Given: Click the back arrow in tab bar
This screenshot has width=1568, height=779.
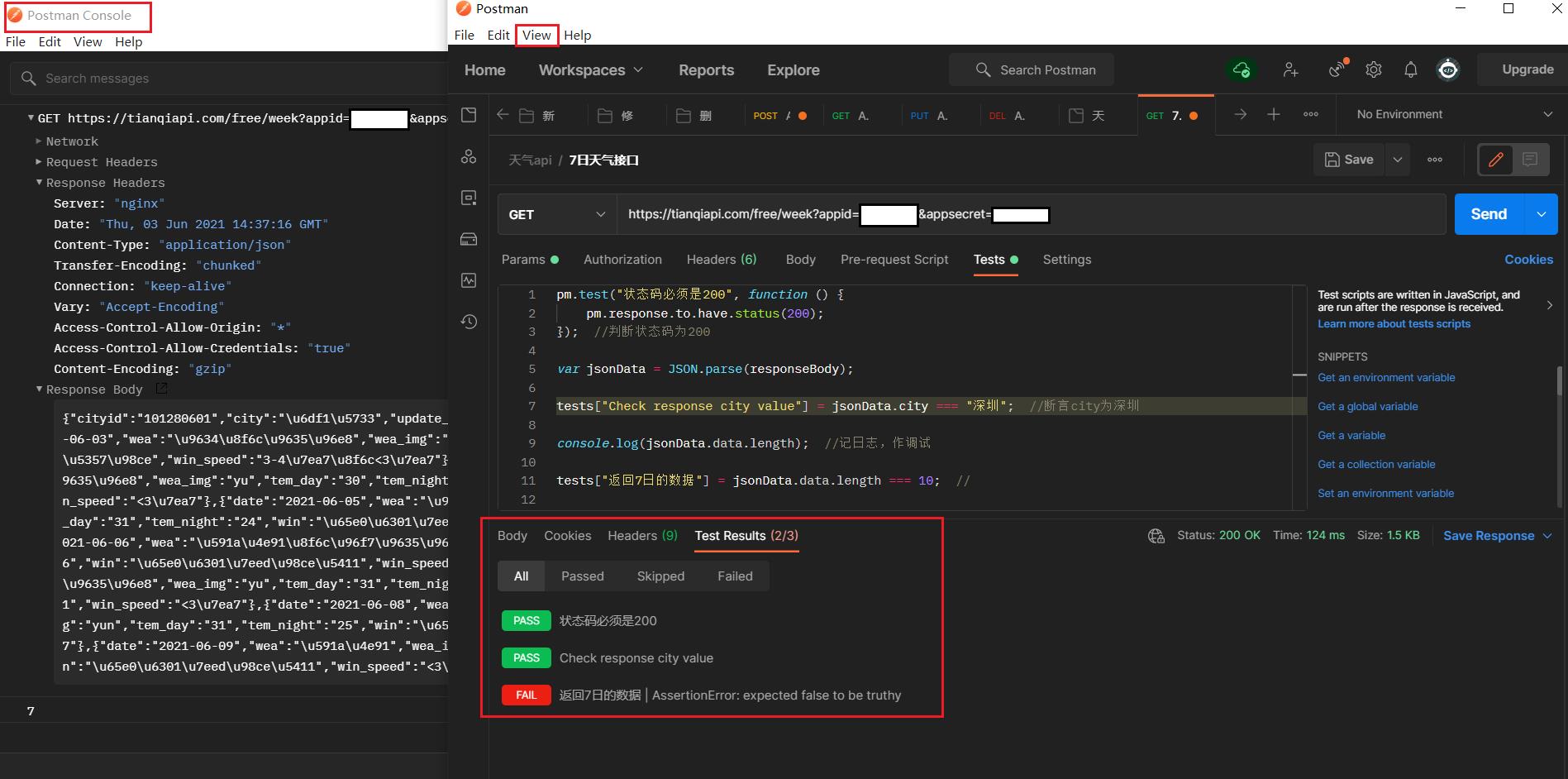Looking at the screenshot, I should (503, 115).
